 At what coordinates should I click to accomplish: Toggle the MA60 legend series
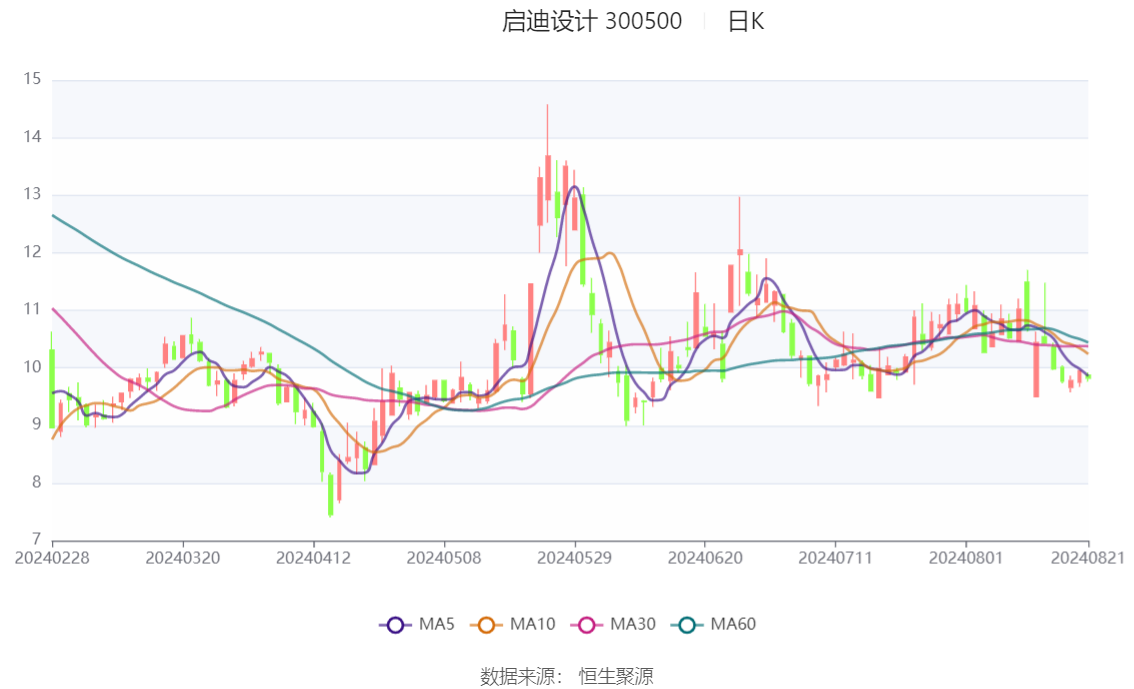(714, 625)
